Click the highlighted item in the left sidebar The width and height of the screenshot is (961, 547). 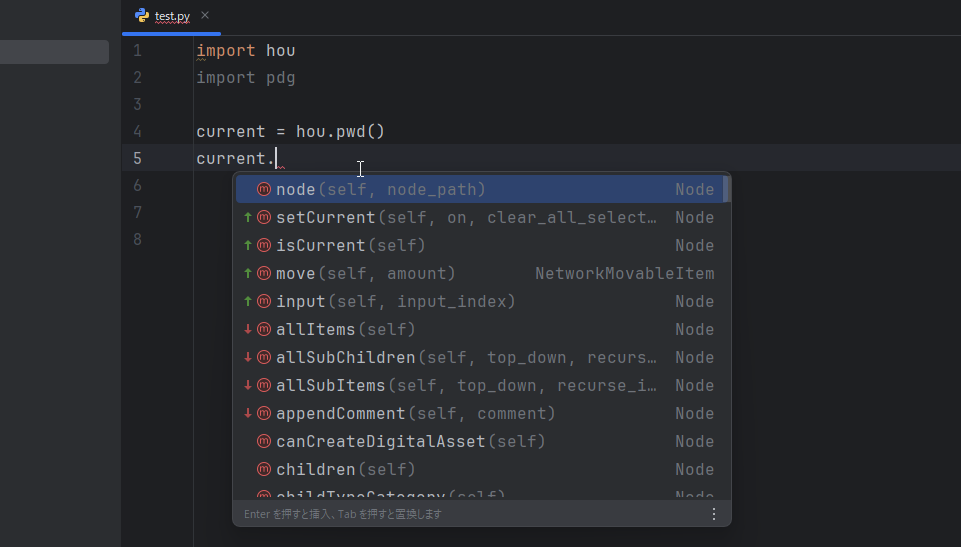(54, 52)
